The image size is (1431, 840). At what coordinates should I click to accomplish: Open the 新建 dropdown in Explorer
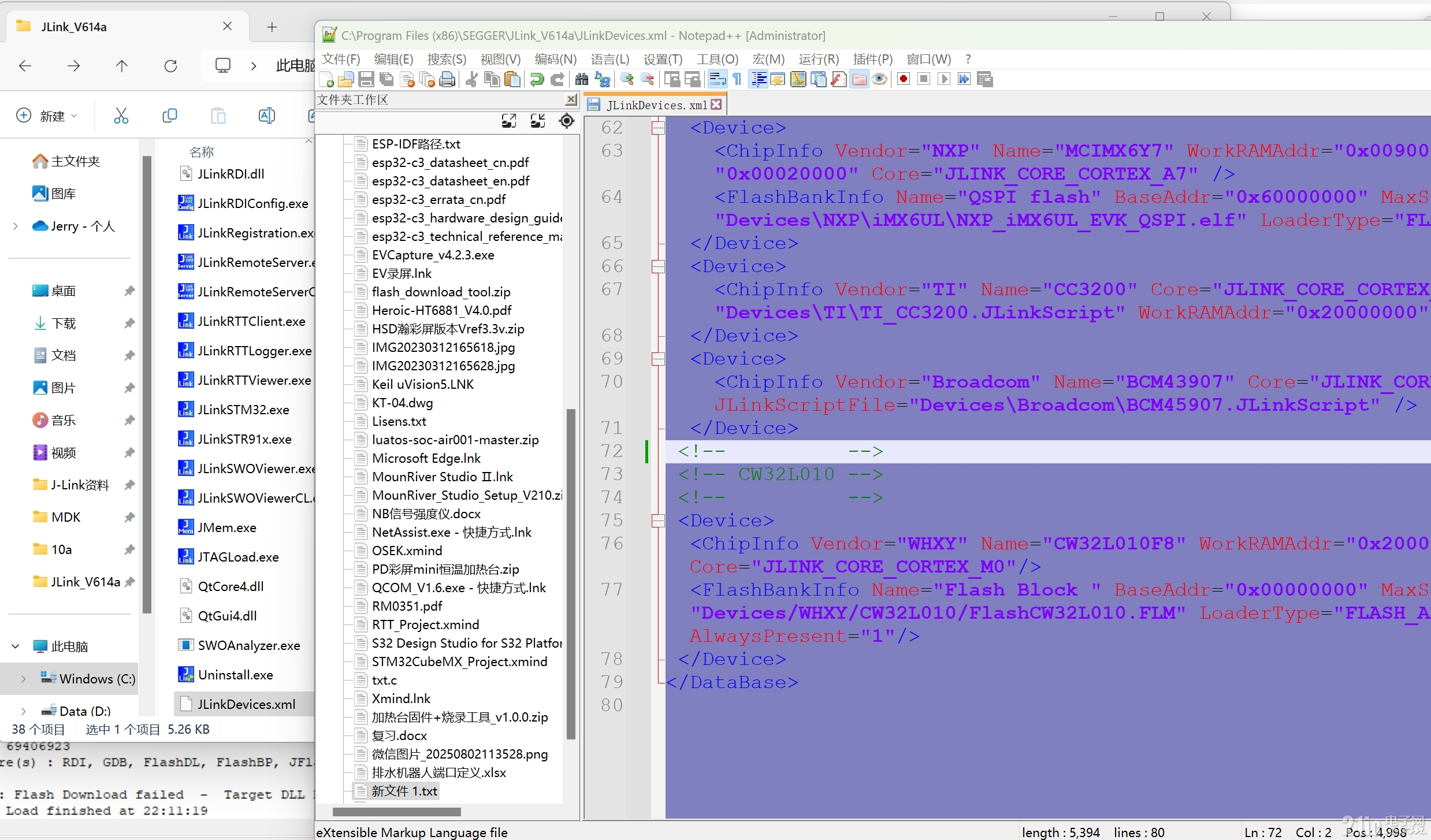tap(47, 116)
